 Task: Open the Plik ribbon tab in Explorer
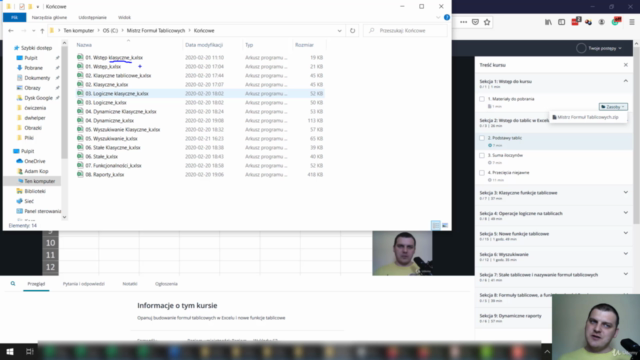(x=14, y=18)
